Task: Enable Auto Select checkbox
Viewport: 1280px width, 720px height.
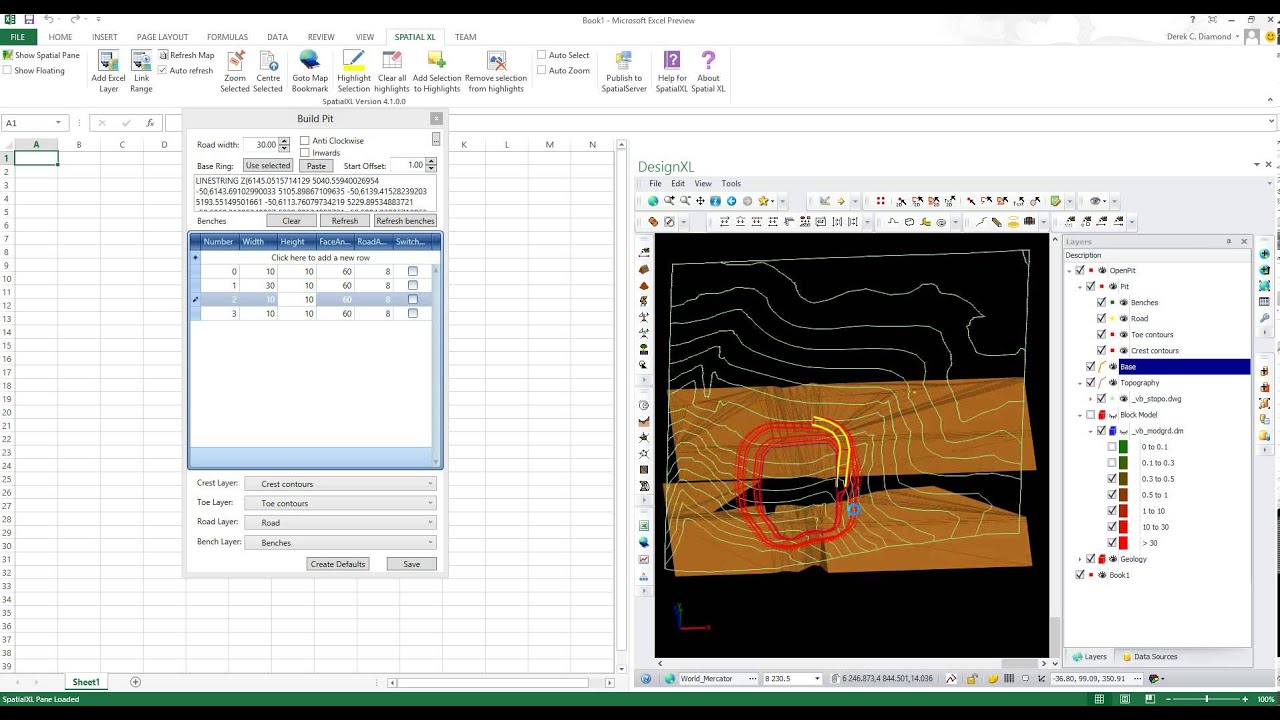Action: pos(542,55)
